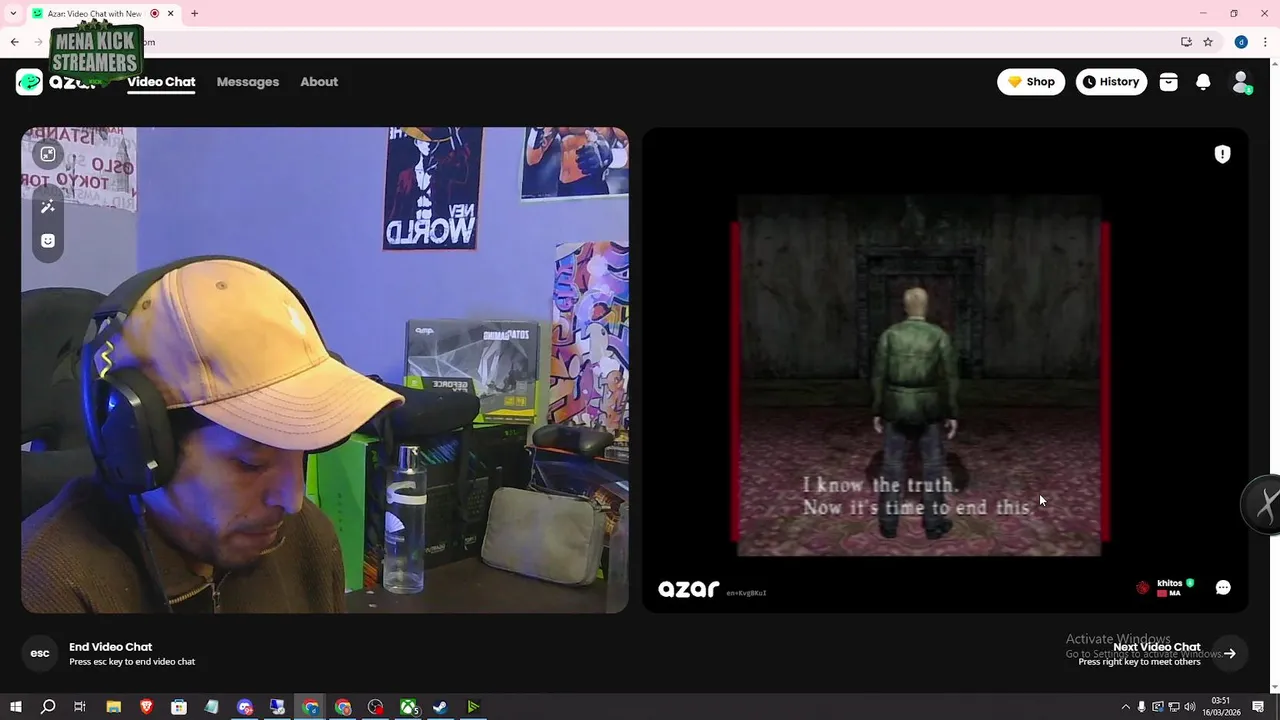Open the History button

1111,82
